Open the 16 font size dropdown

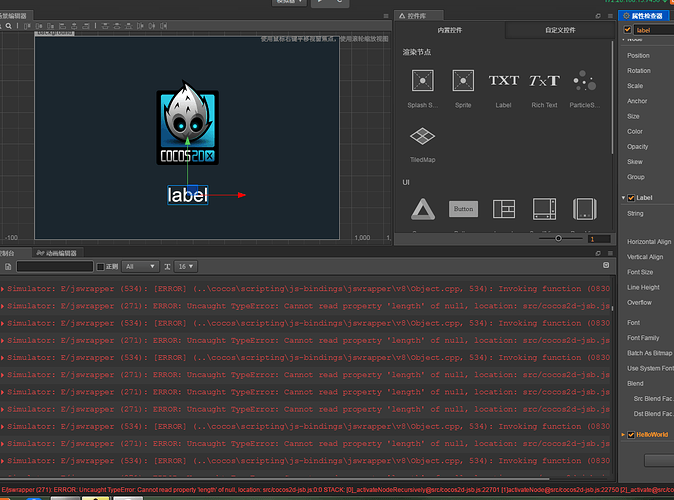[186, 267]
